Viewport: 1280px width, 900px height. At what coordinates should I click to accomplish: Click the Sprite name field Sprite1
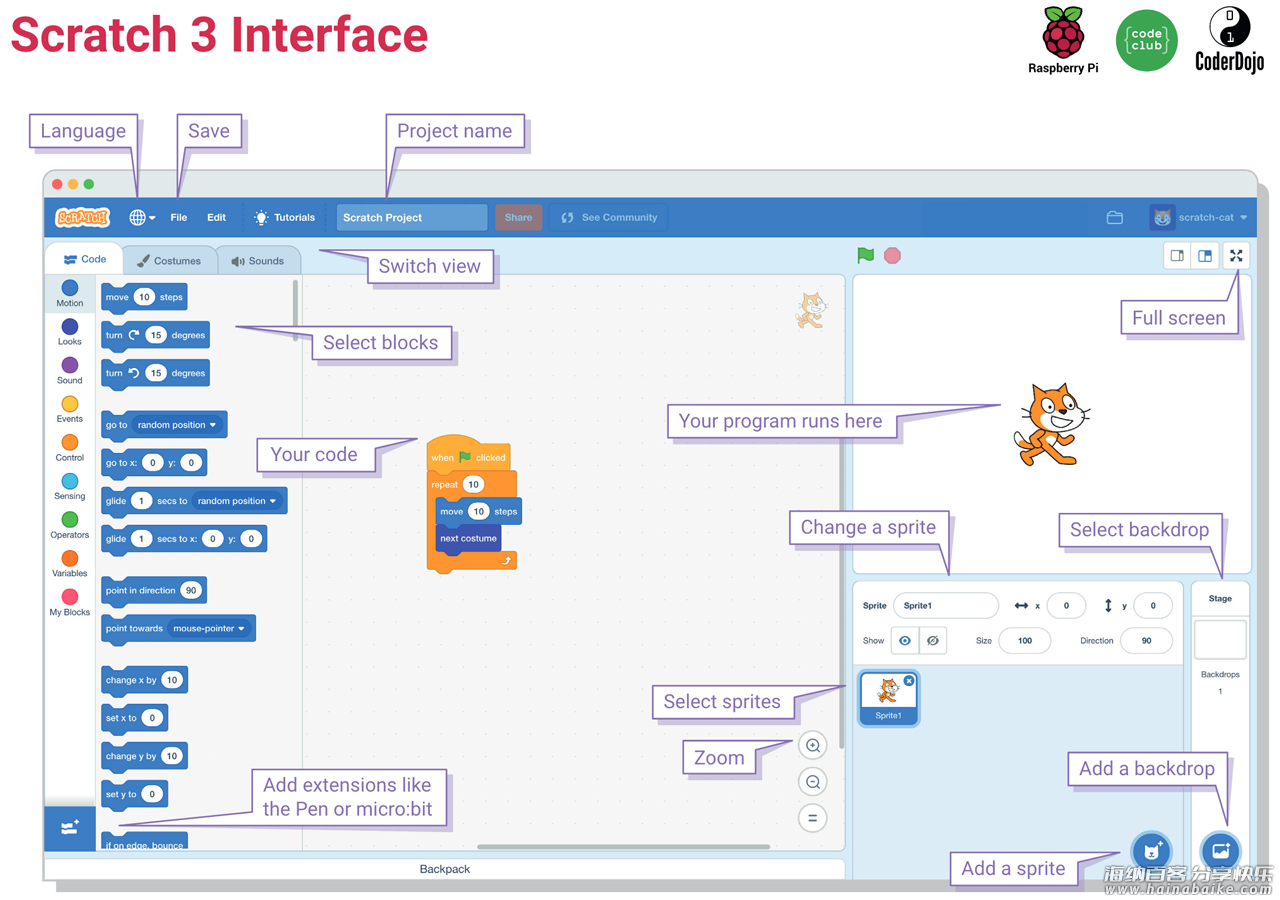click(946, 606)
